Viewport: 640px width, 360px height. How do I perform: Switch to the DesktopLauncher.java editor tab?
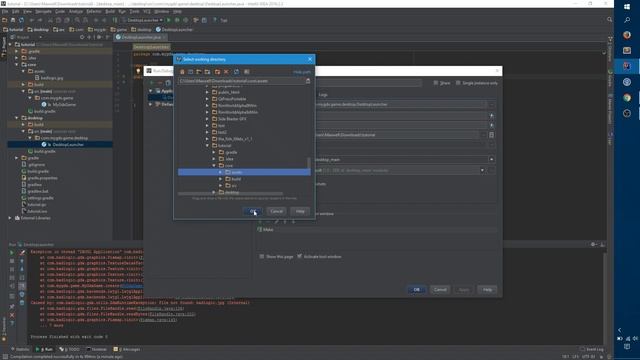pos(141,37)
